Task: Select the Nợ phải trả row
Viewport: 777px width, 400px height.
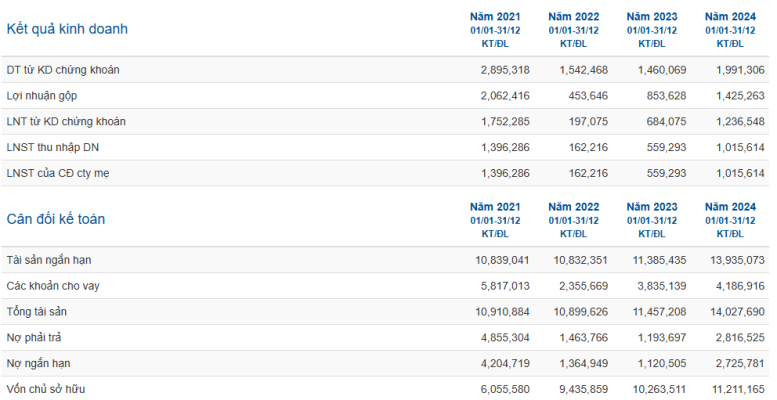Action: click(386, 338)
